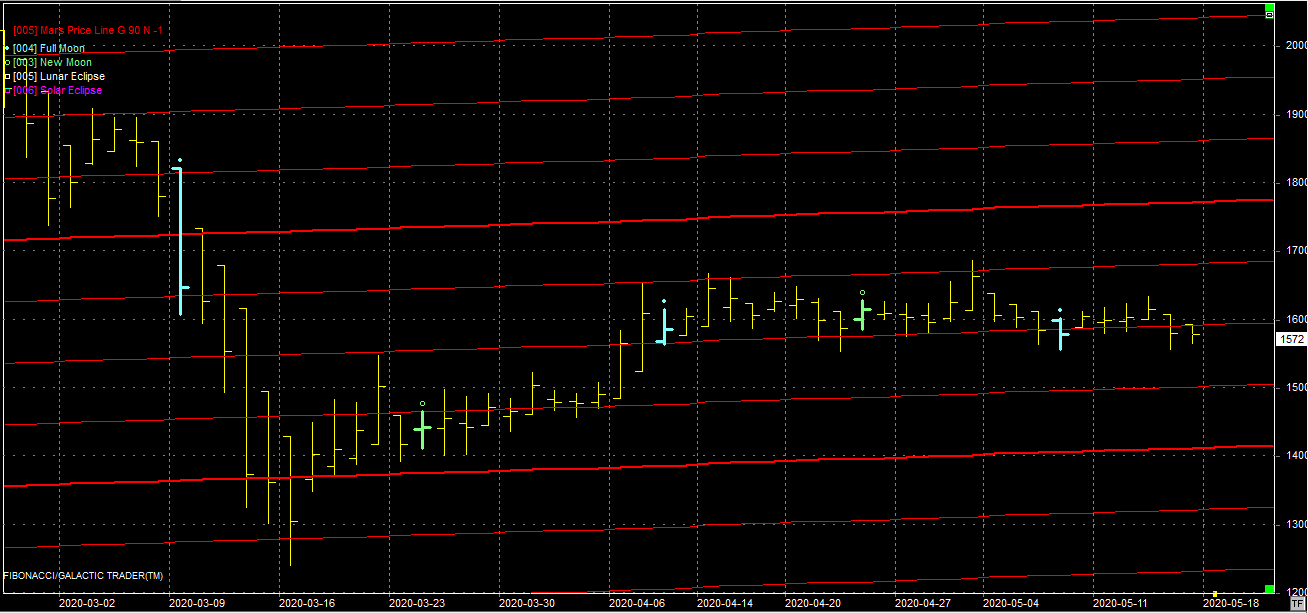Screen dimensions: 1308x613
Task: Click the 2000 price label on the price axis
Action: pyautogui.click(x=1296, y=46)
